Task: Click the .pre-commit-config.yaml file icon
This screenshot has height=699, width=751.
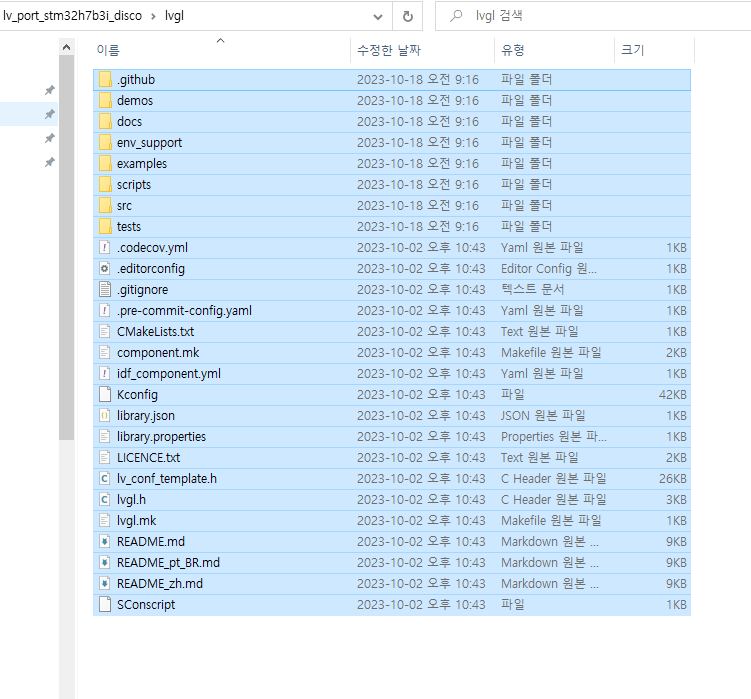Action: 105,310
